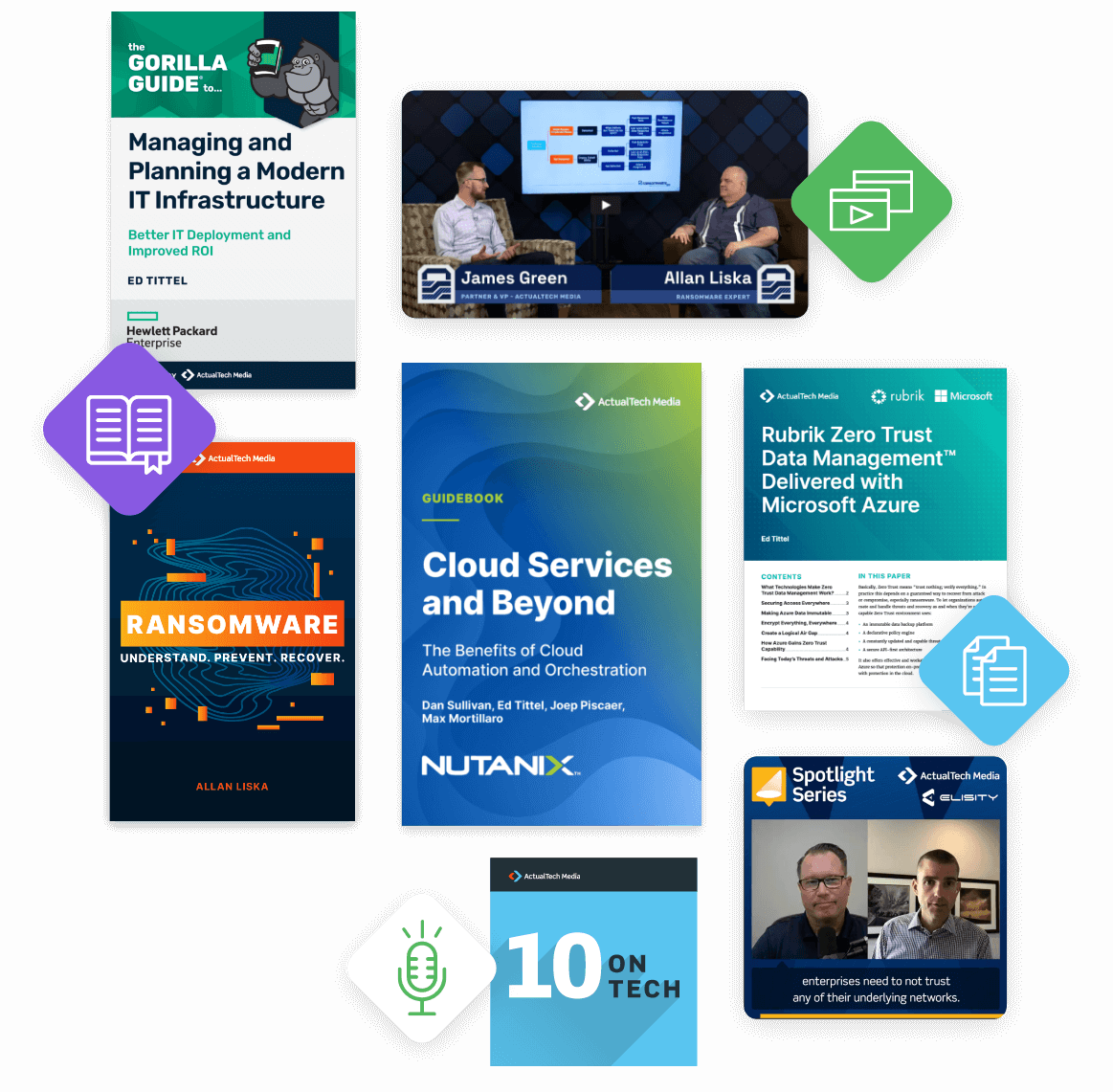Click the purple open book diamond icon
Viewport: 1113px width, 1092px height.
129,431
